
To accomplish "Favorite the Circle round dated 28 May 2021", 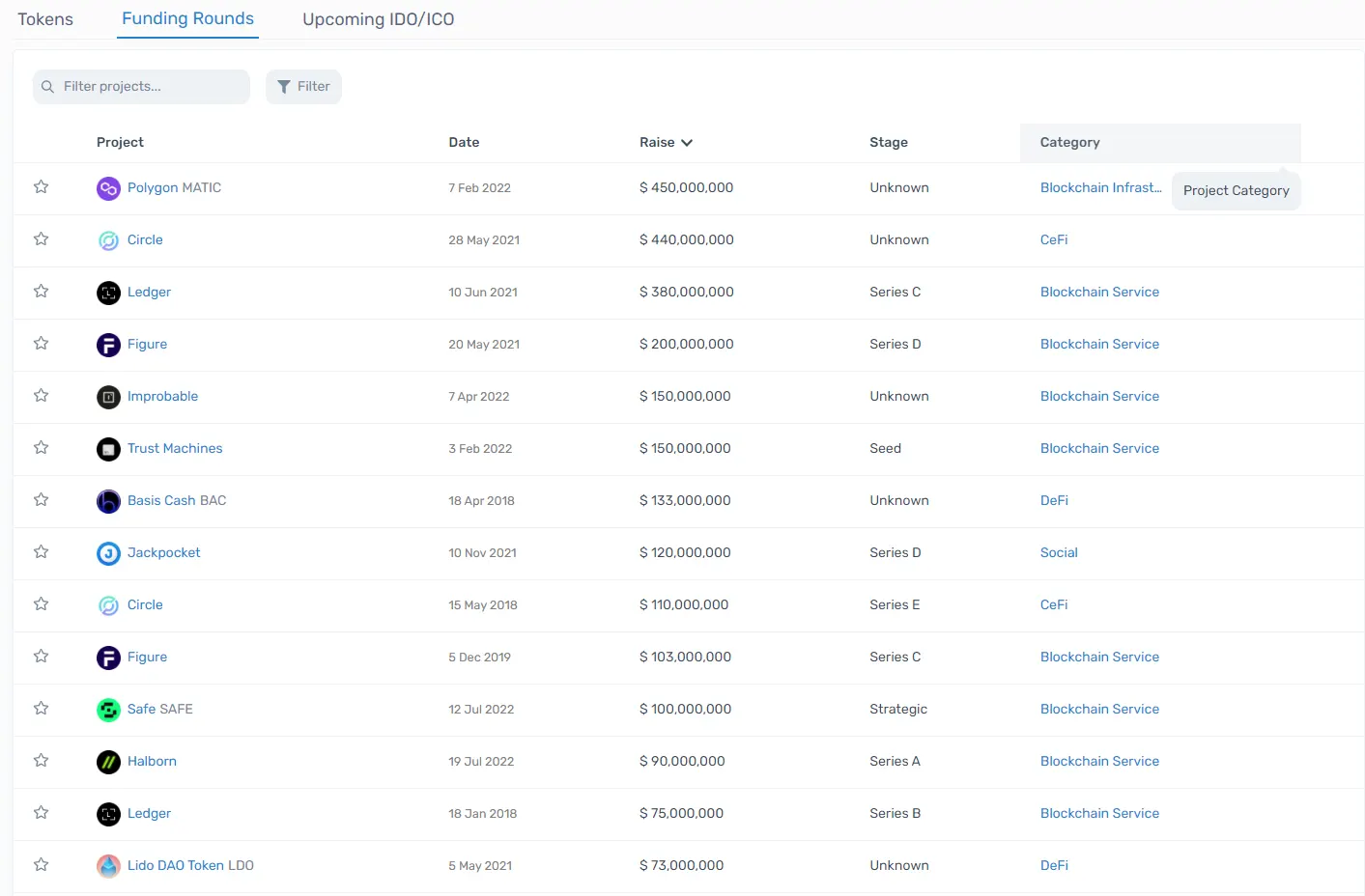I will click(41, 239).
